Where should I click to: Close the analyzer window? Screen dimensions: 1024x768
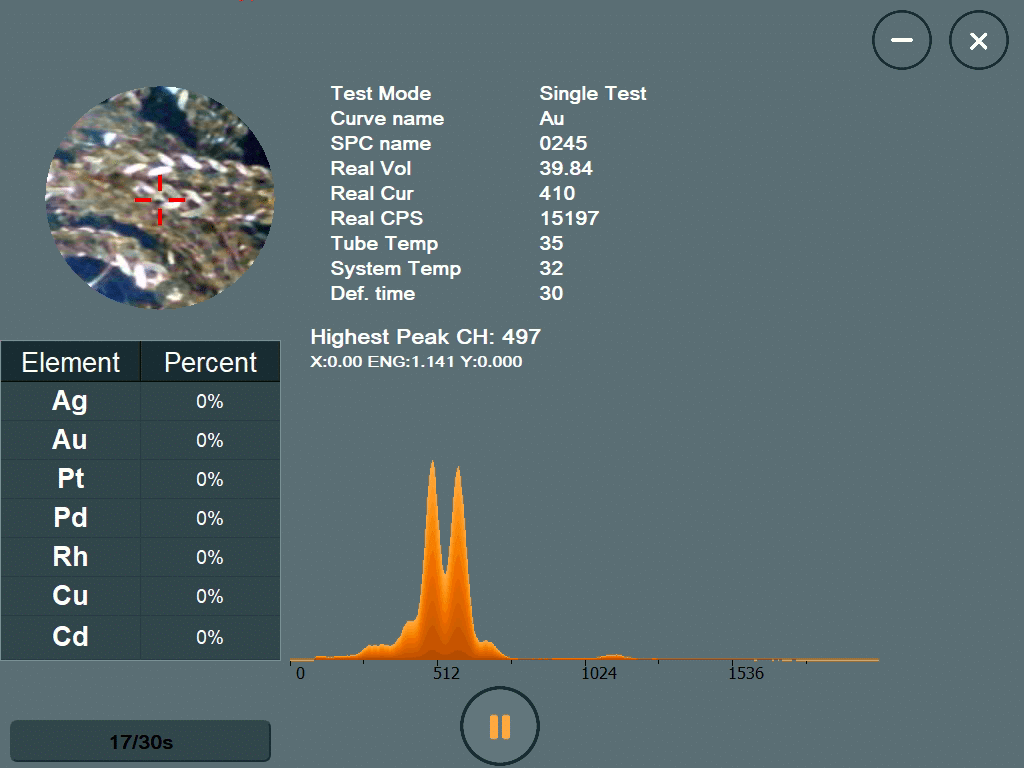click(x=978, y=40)
